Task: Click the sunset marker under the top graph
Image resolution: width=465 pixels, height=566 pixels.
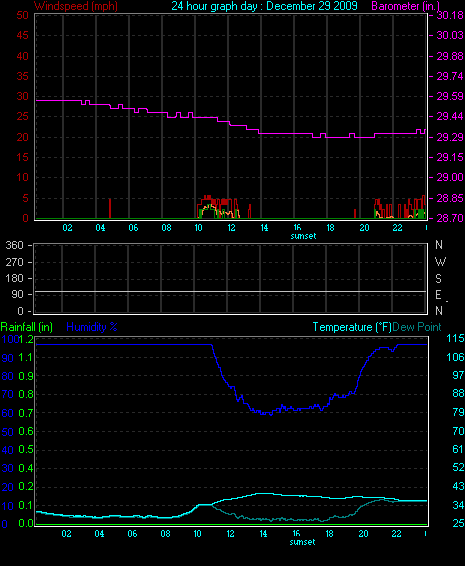Action: click(303, 236)
